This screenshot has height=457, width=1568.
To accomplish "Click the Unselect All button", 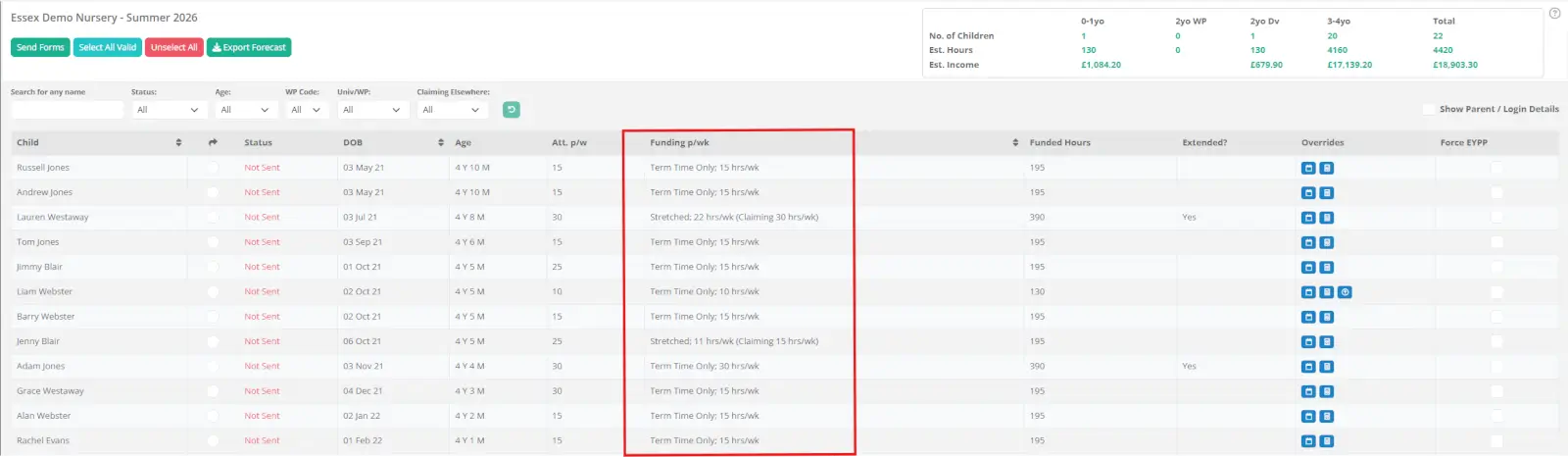I will point(174,47).
